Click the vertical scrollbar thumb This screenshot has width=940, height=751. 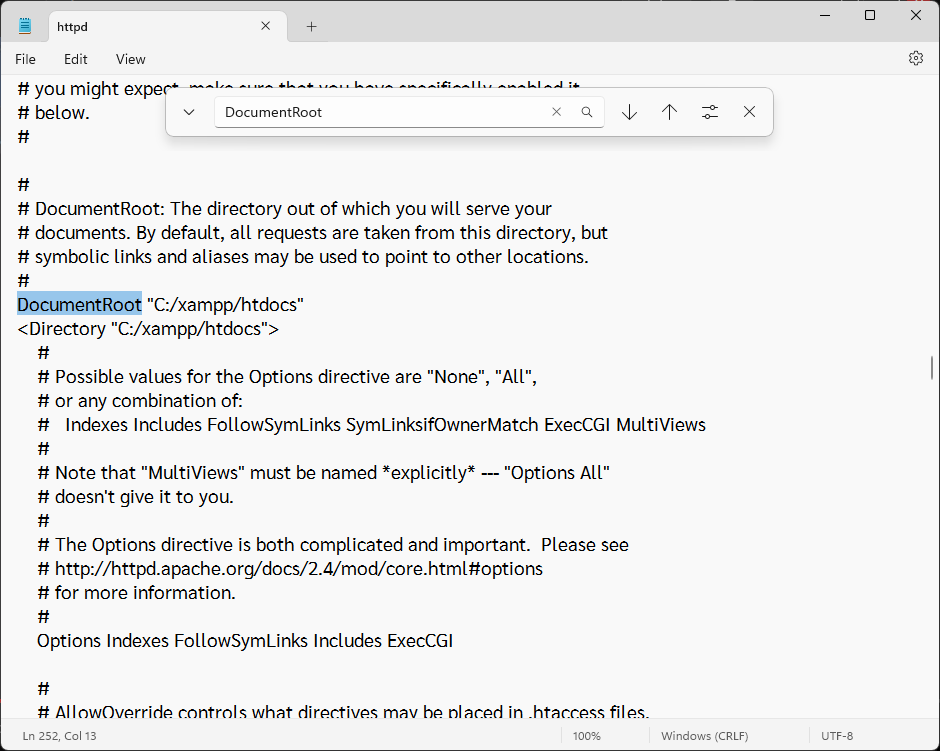[931, 367]
